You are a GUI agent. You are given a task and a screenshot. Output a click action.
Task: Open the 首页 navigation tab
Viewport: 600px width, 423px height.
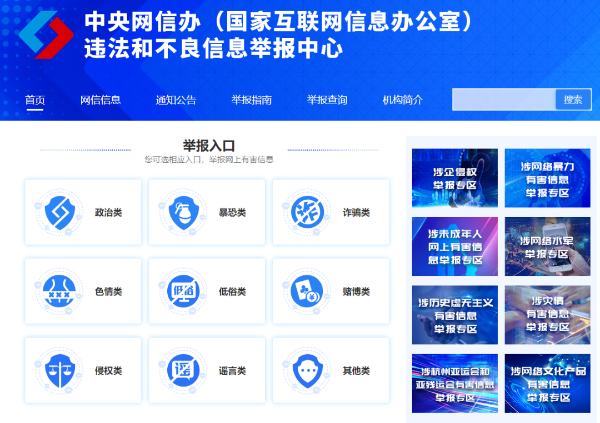coord(35,100)
